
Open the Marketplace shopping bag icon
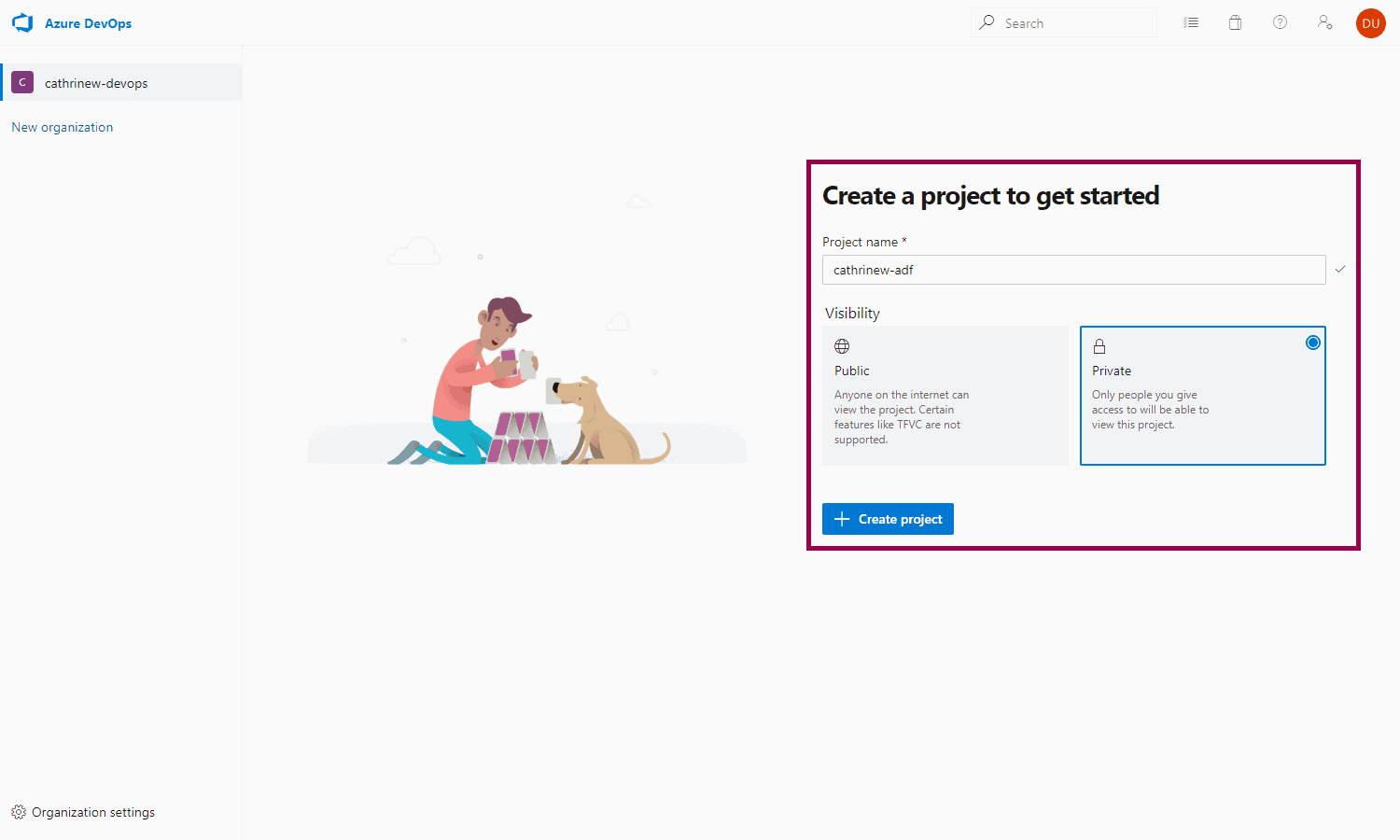pos(1235,23)
